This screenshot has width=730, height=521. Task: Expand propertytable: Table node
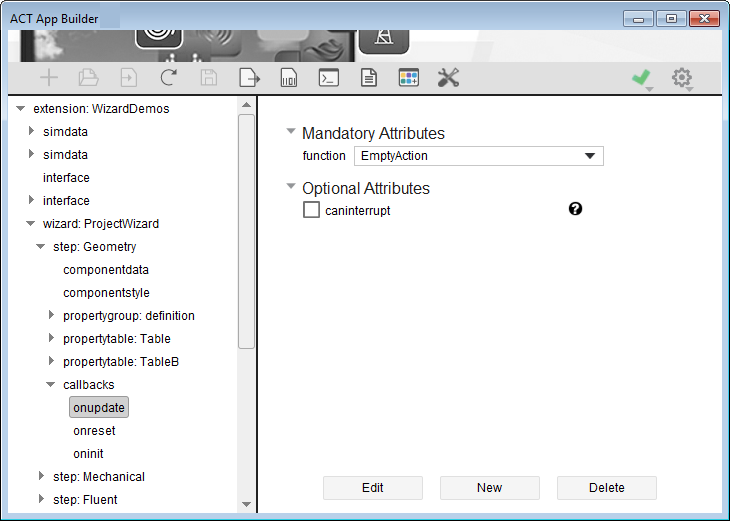click(x=52, y=338)
